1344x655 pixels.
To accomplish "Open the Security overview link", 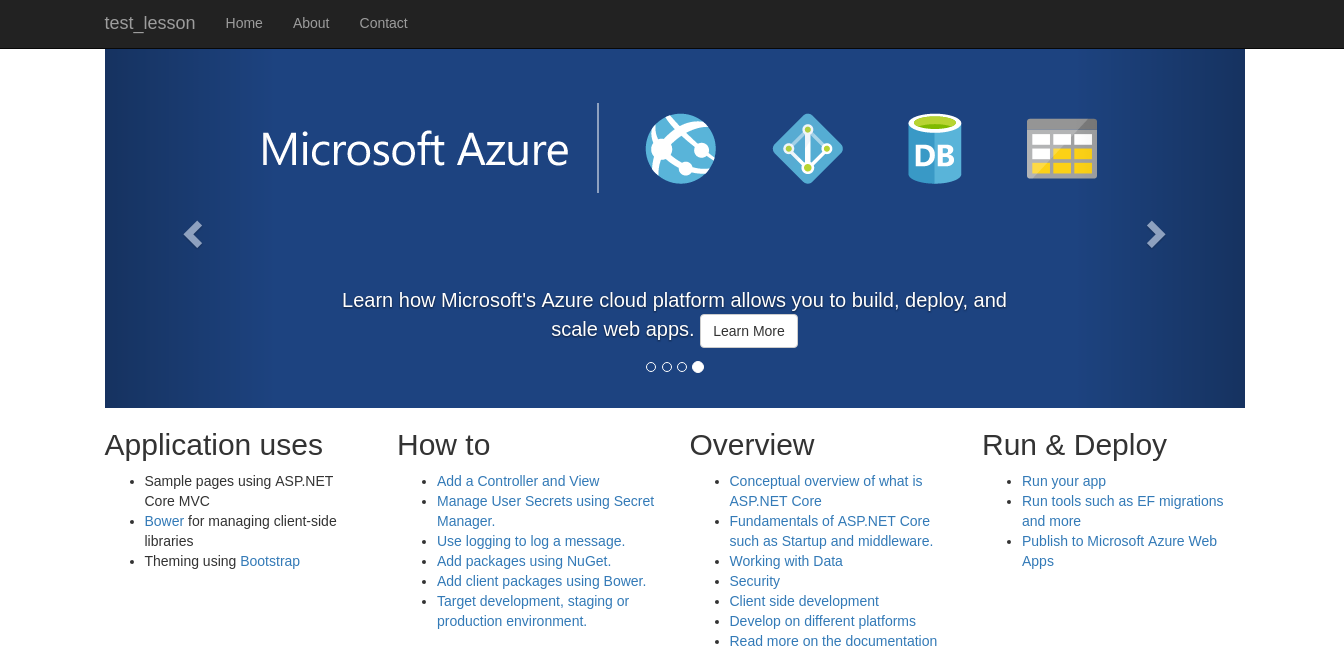I will click(754, 581).
